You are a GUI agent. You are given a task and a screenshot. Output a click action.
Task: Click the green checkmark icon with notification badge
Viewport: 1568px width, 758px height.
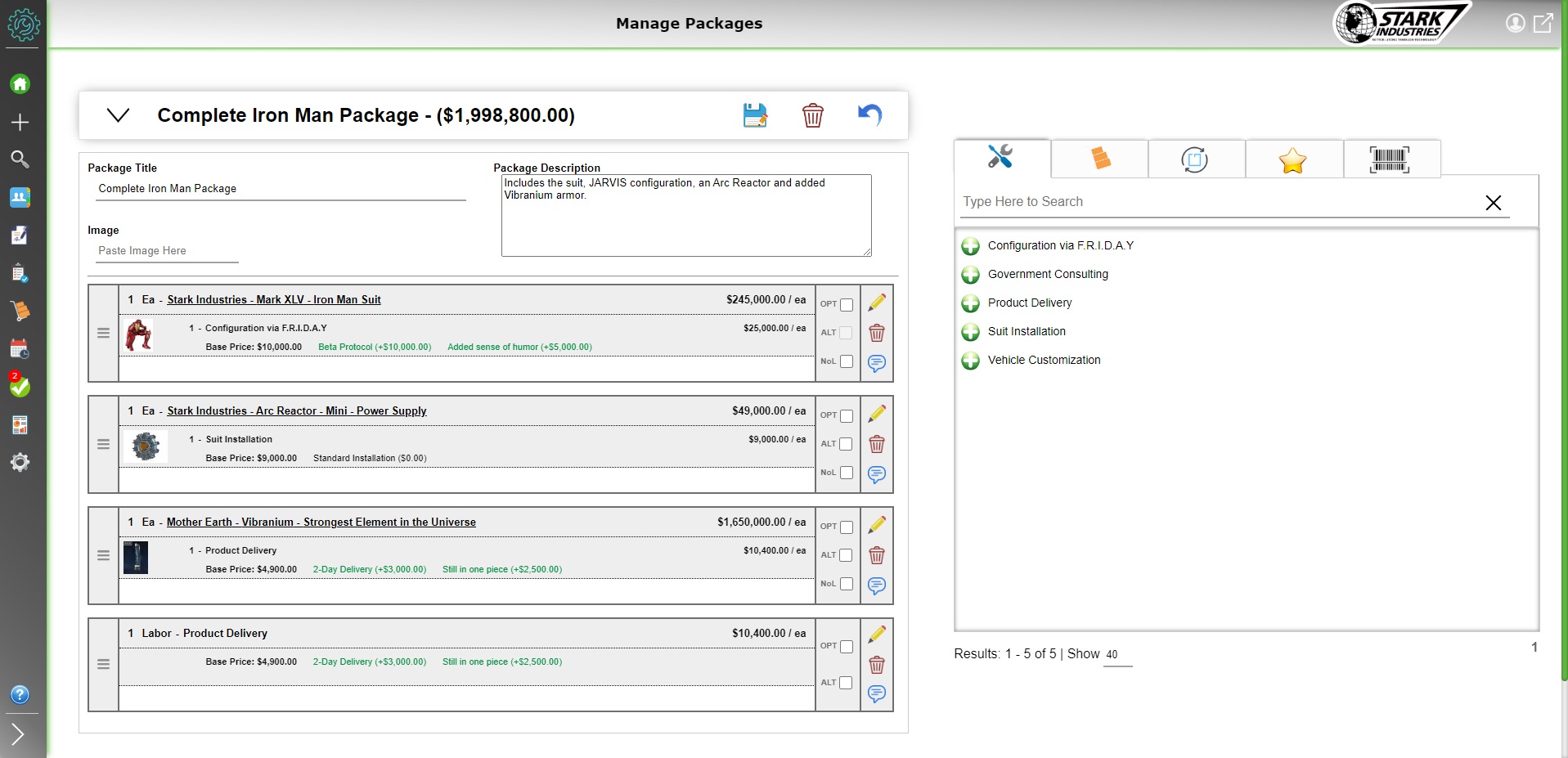[20, 386]
